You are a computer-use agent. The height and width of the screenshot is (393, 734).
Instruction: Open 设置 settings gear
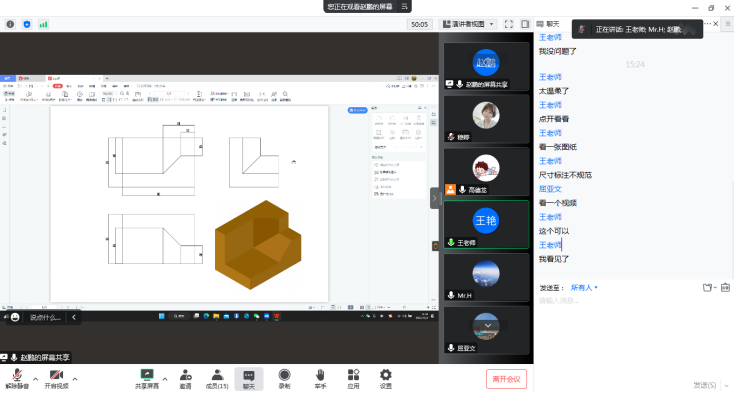tap(385, 378)
